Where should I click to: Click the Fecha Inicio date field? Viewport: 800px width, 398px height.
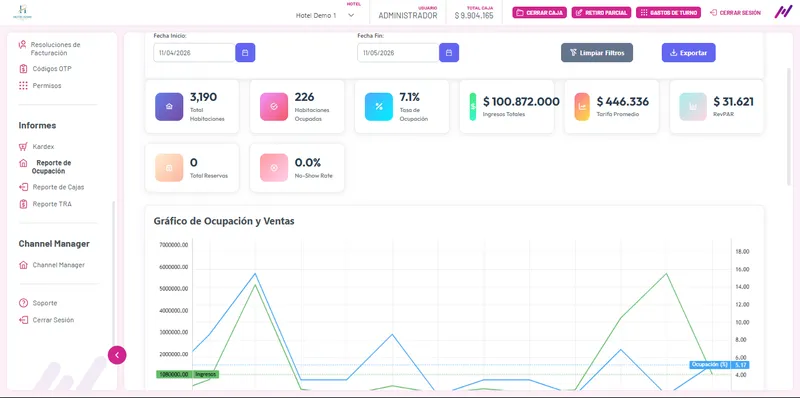(194, 53)
